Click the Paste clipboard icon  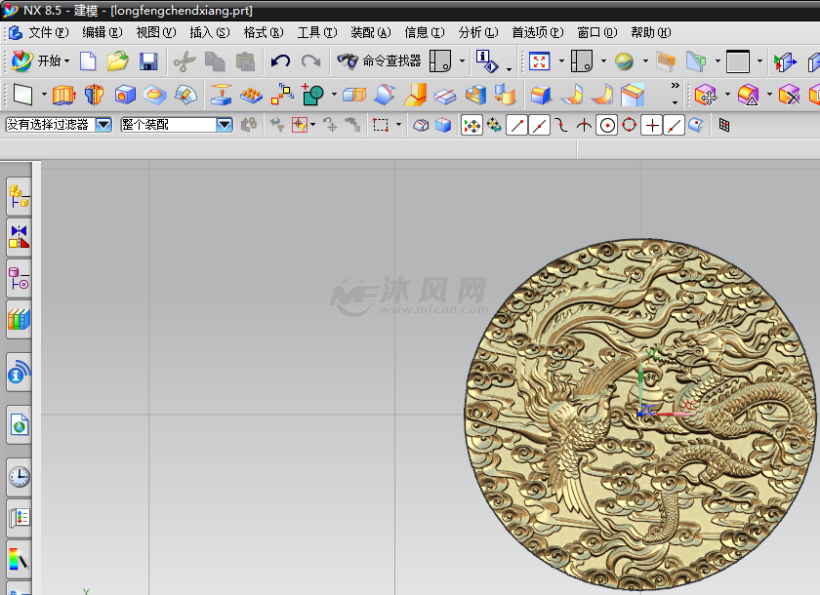[x=245, y=62]
